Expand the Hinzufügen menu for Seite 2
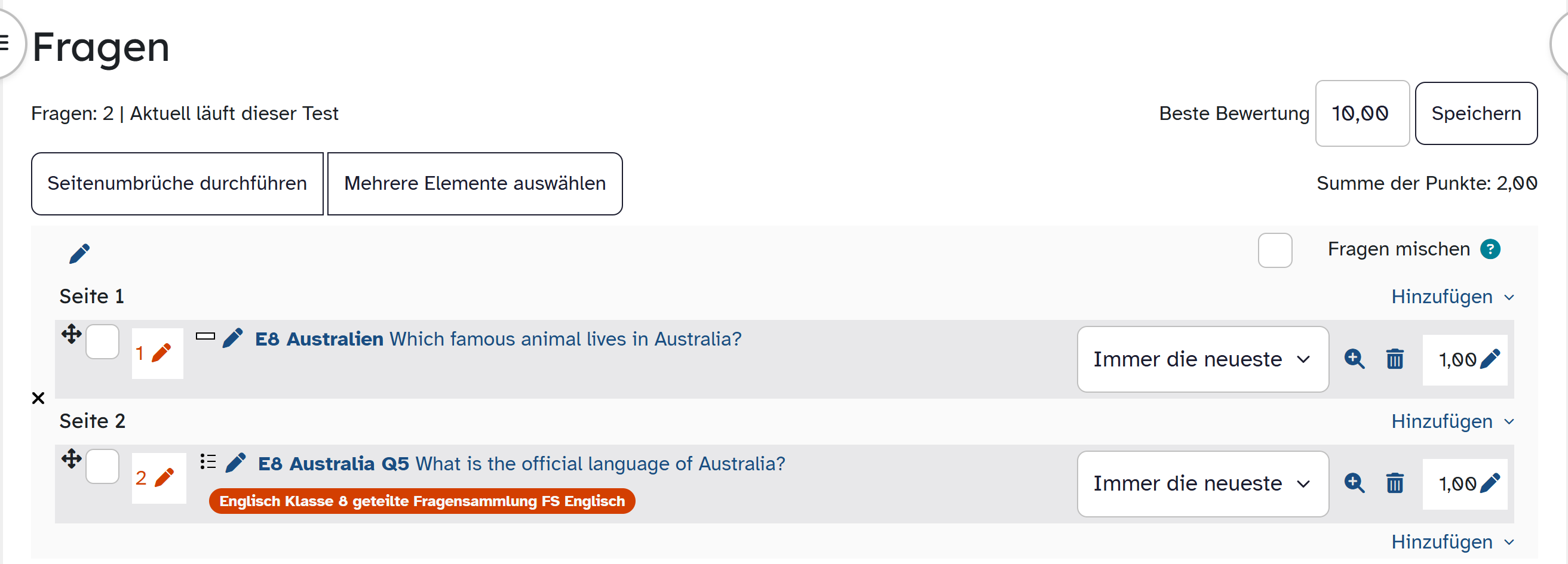The height and width of the screenshot is (564, 1568). pyautogui.click(x=1452, y=421)
